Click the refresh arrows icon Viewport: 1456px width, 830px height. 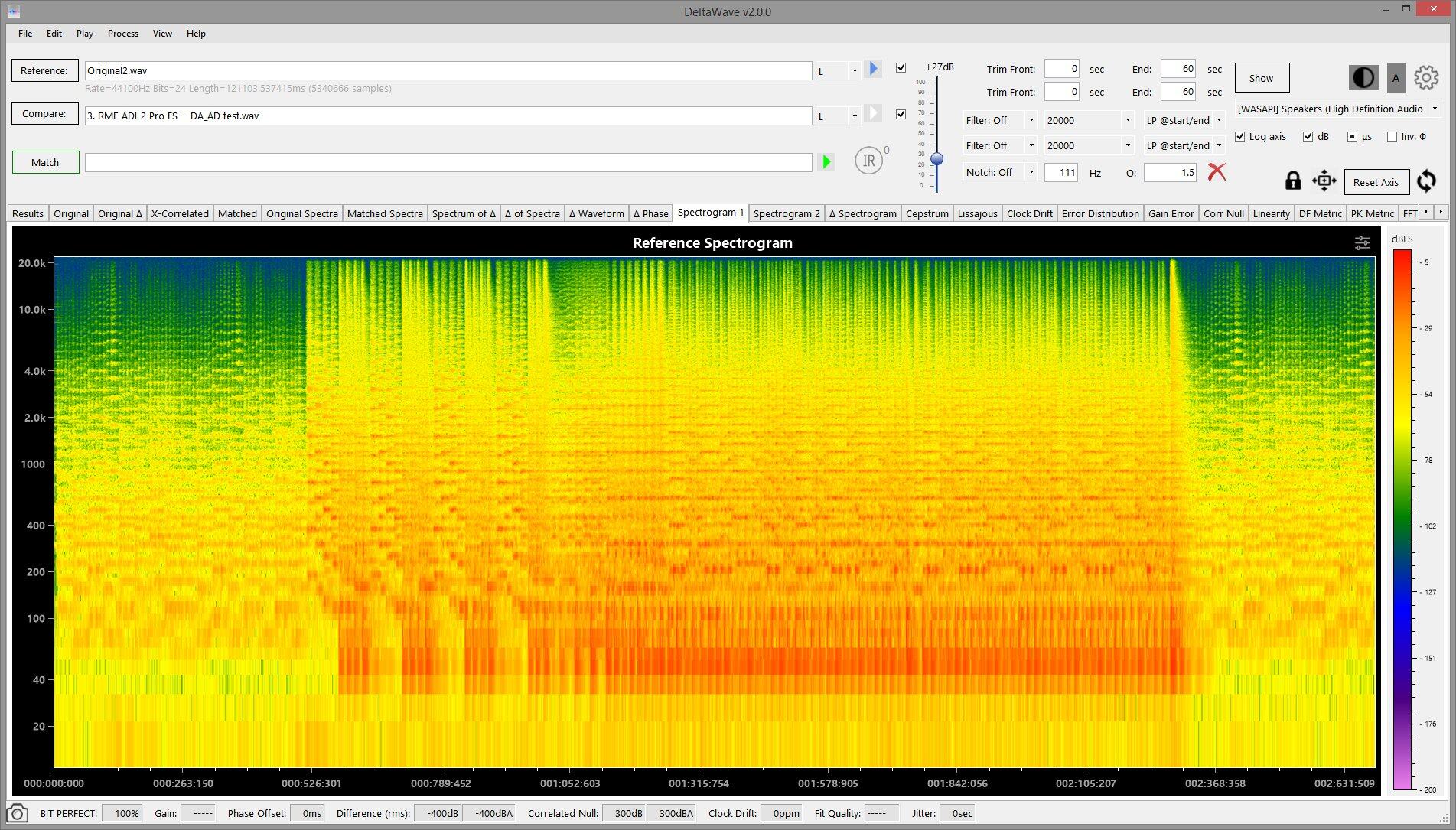tap(1426, 181)
